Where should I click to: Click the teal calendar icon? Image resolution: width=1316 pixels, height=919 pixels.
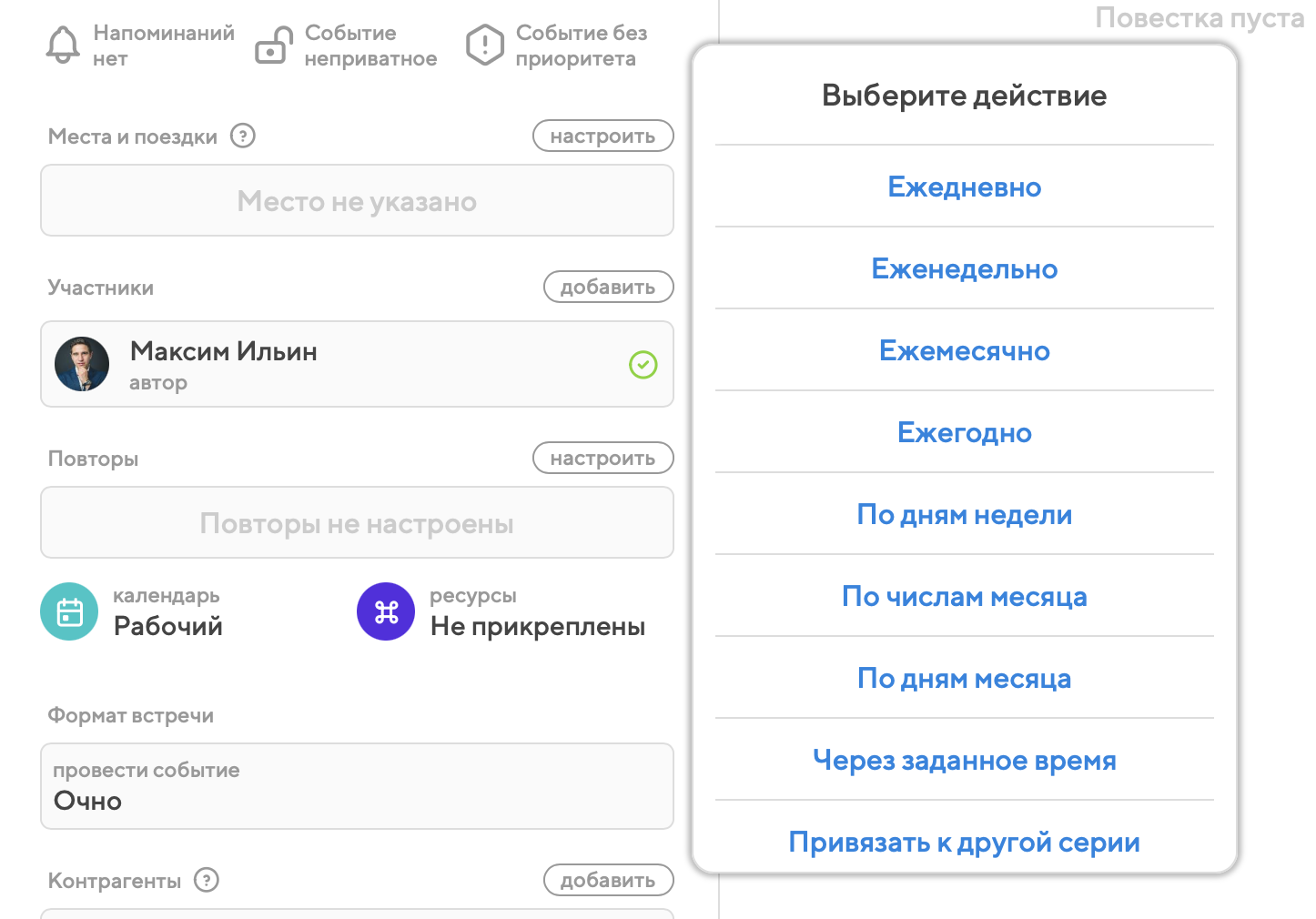point(69,611)
